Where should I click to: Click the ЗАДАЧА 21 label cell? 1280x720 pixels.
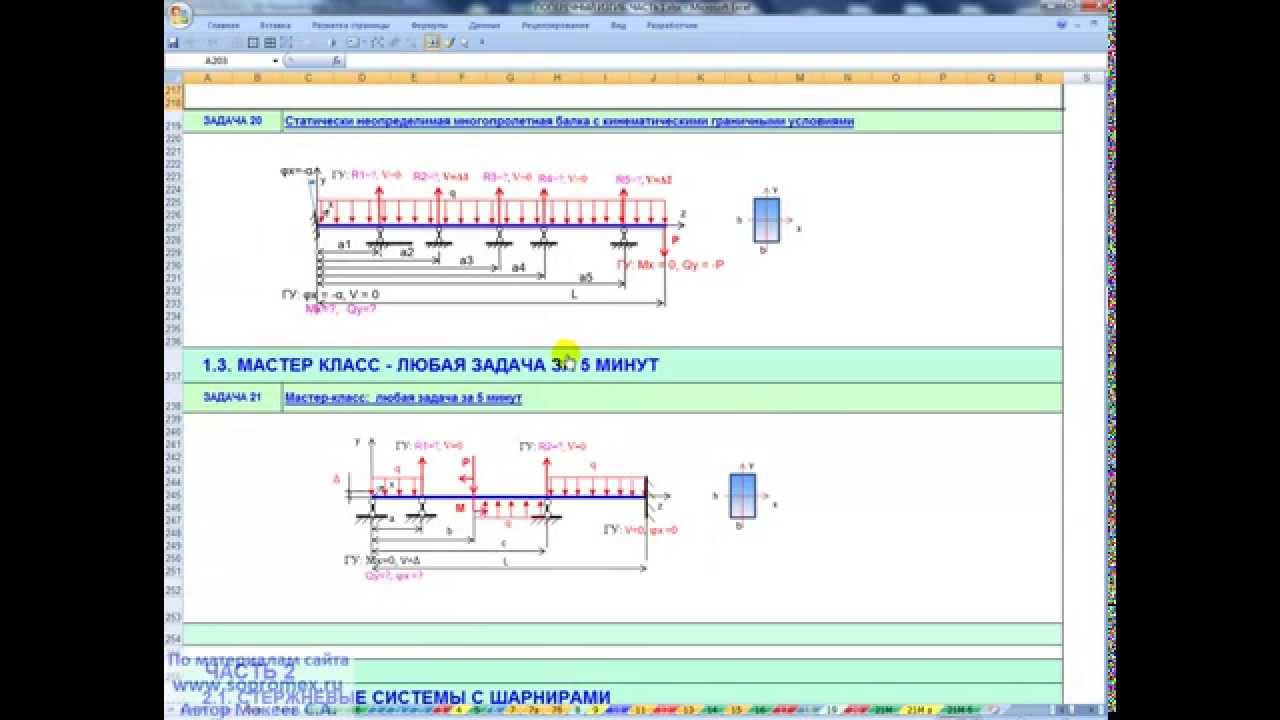232,398
